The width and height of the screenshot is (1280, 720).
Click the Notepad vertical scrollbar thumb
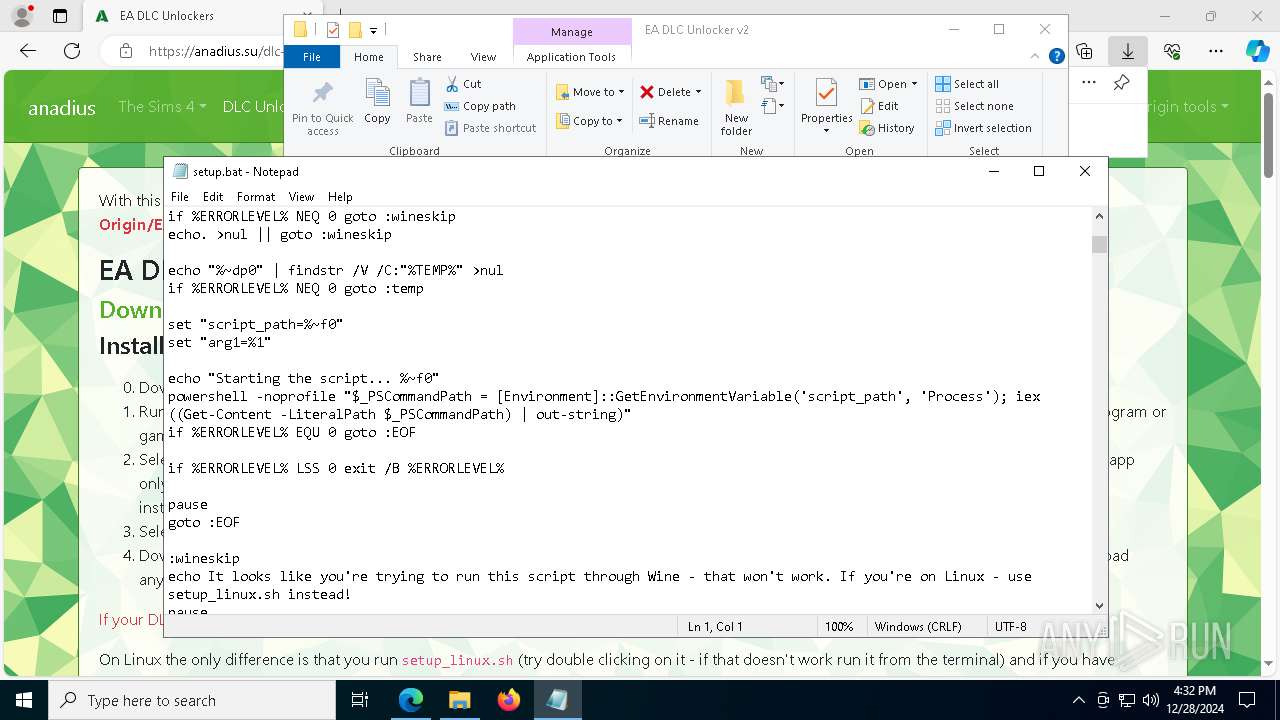(1100, 244)
